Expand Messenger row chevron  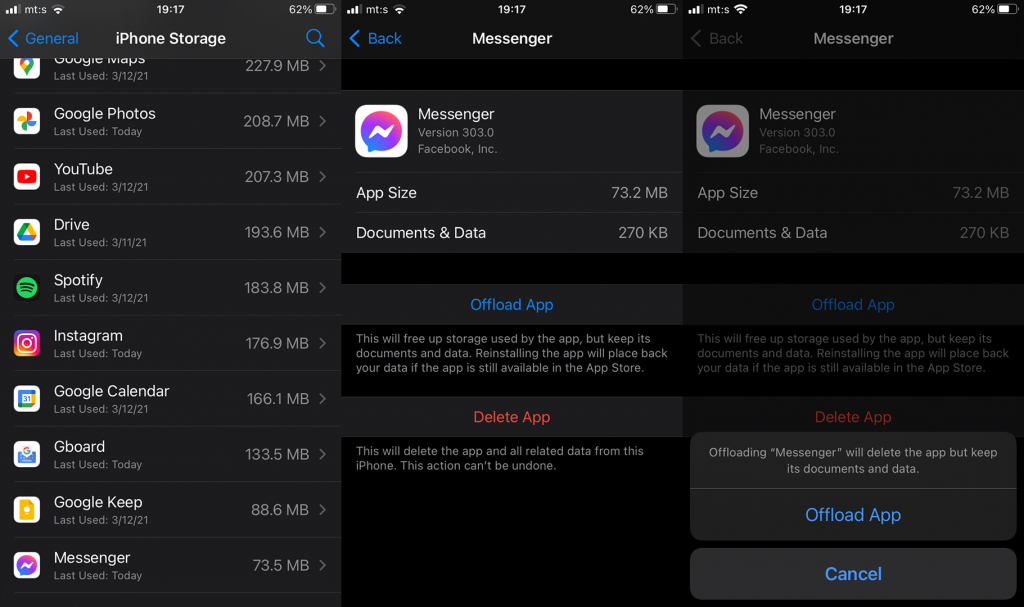(323, 566)
